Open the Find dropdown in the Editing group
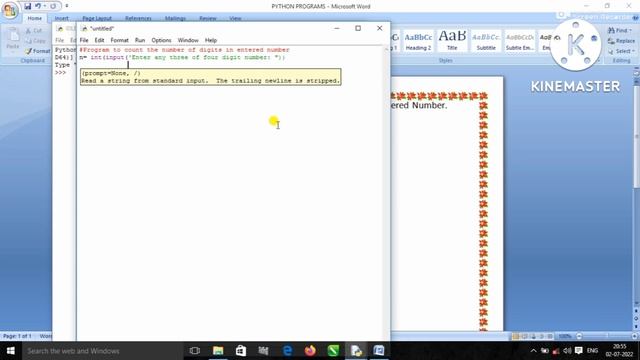Screen dimensions: 640x360 [x=620, y=31]
